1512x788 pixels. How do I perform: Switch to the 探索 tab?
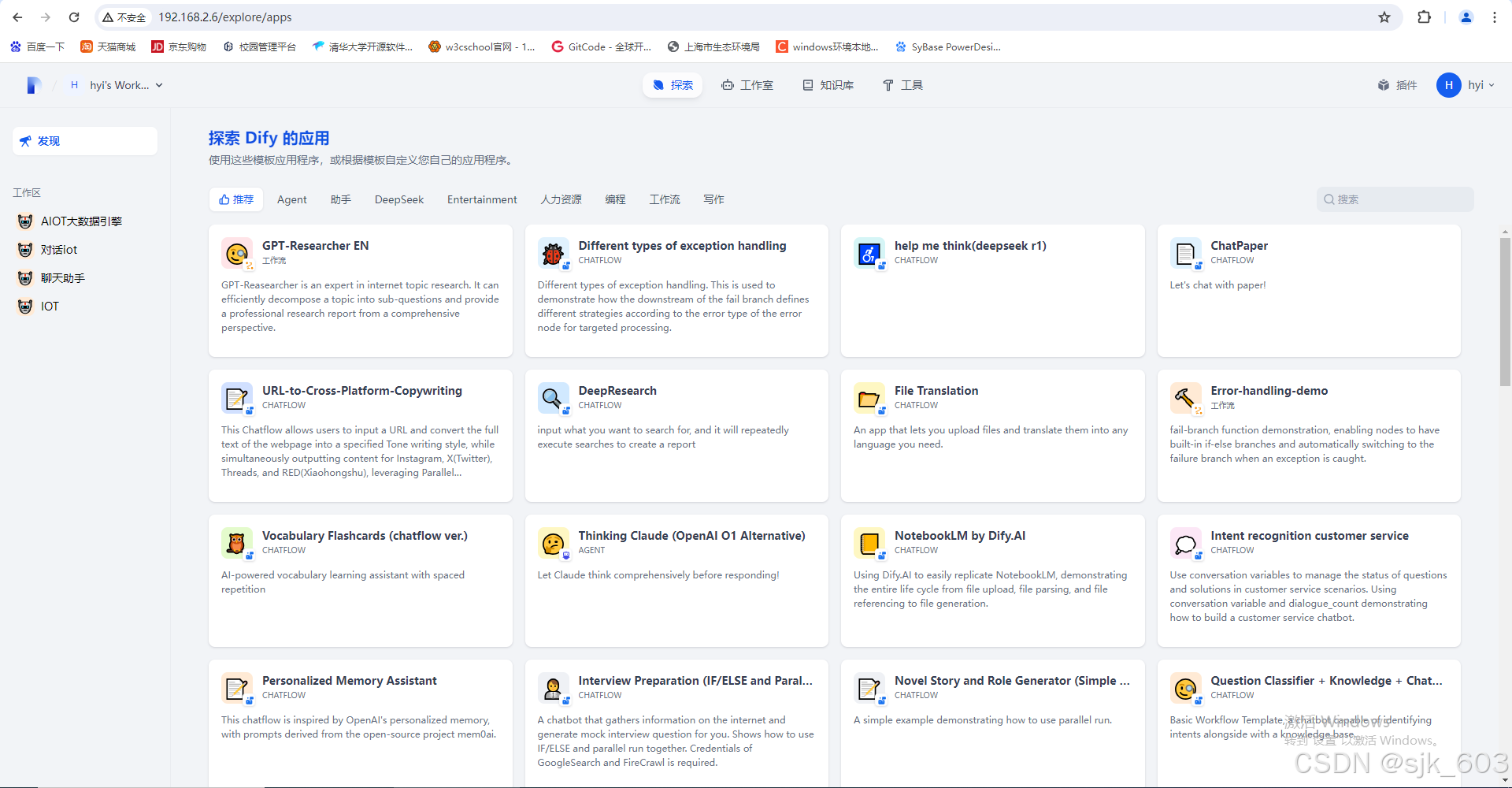[673, 85]
